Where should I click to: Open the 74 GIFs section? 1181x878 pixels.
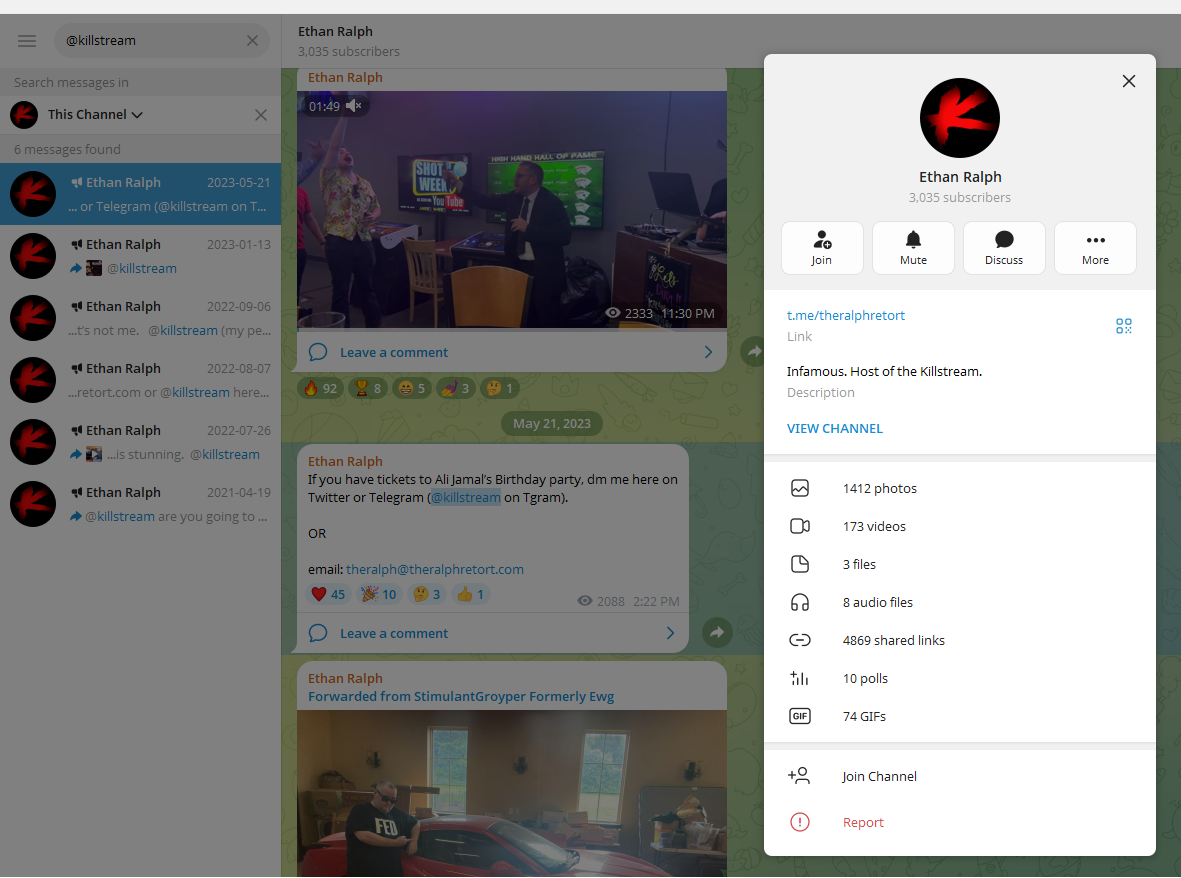pos(960,716)
